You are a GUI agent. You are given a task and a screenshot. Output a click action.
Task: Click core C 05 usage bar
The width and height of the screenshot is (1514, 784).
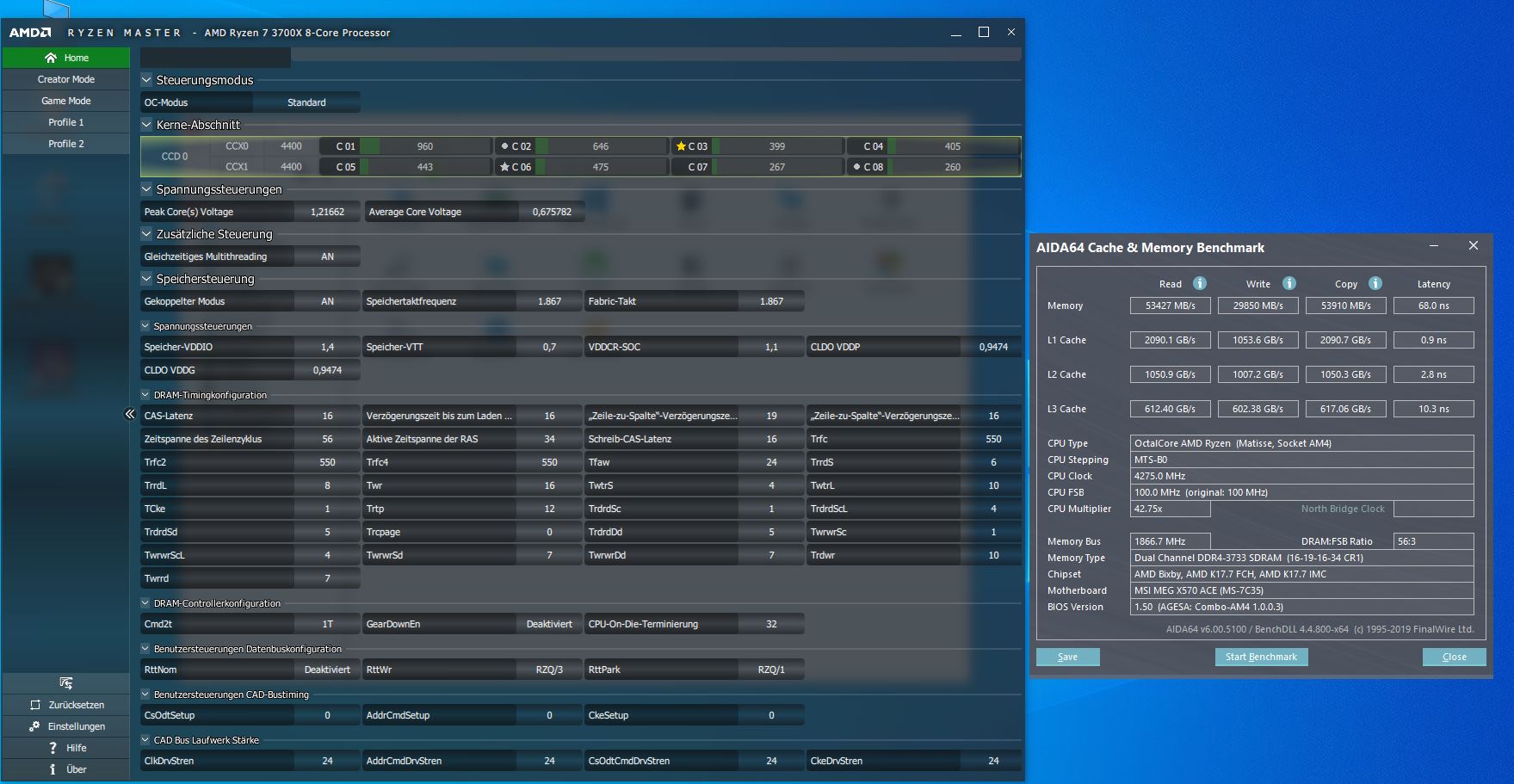(x=425, y=167)
